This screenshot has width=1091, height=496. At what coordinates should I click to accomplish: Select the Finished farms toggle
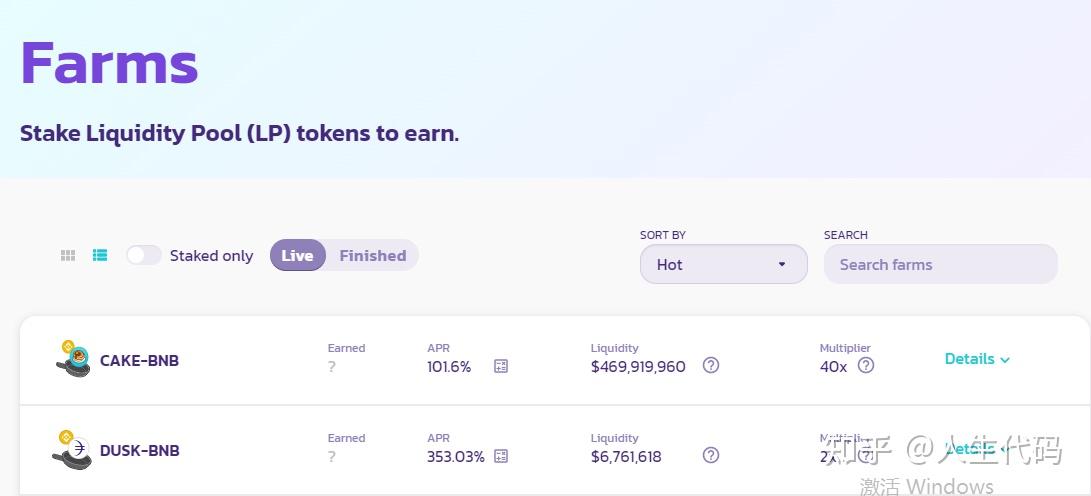coord(373,255)
